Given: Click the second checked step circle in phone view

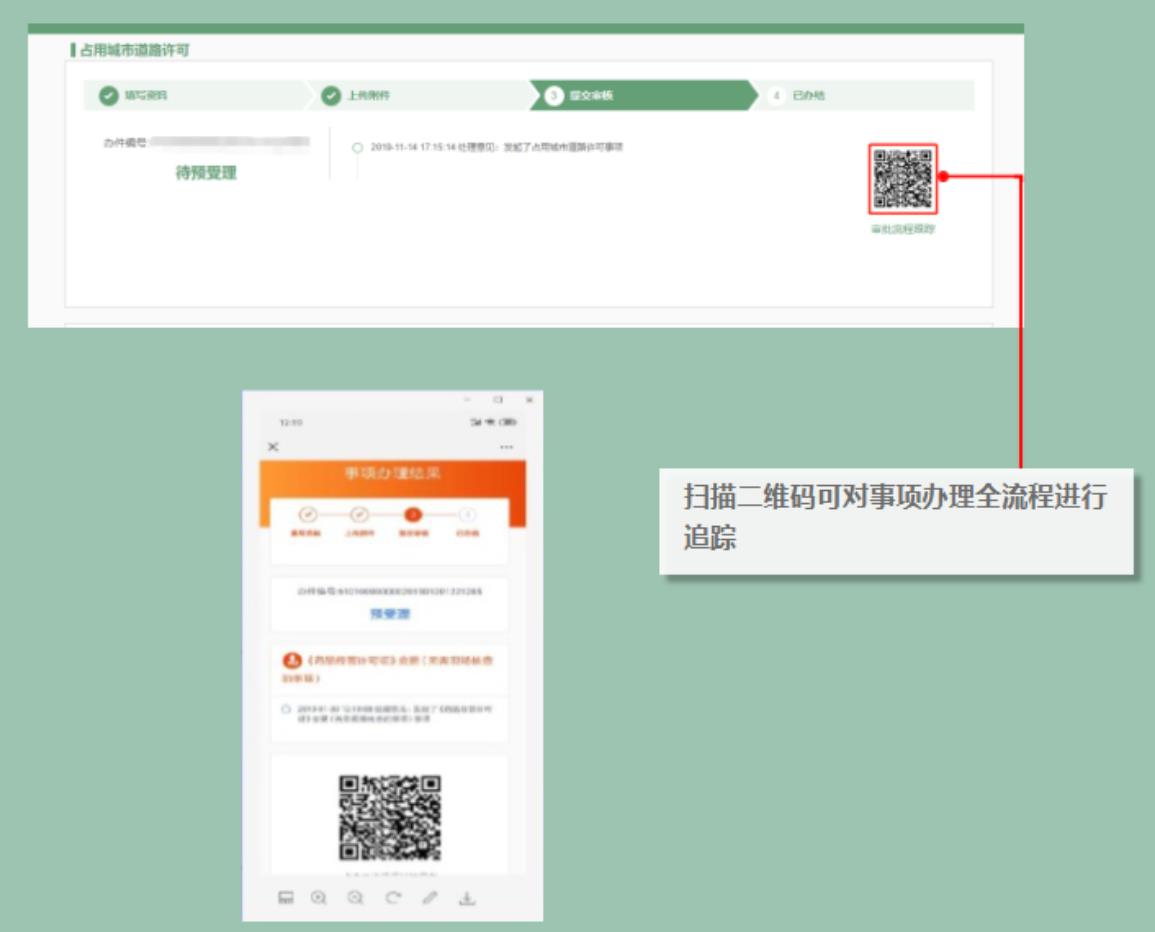Looking at the screenshot, I should click(359, 514).
